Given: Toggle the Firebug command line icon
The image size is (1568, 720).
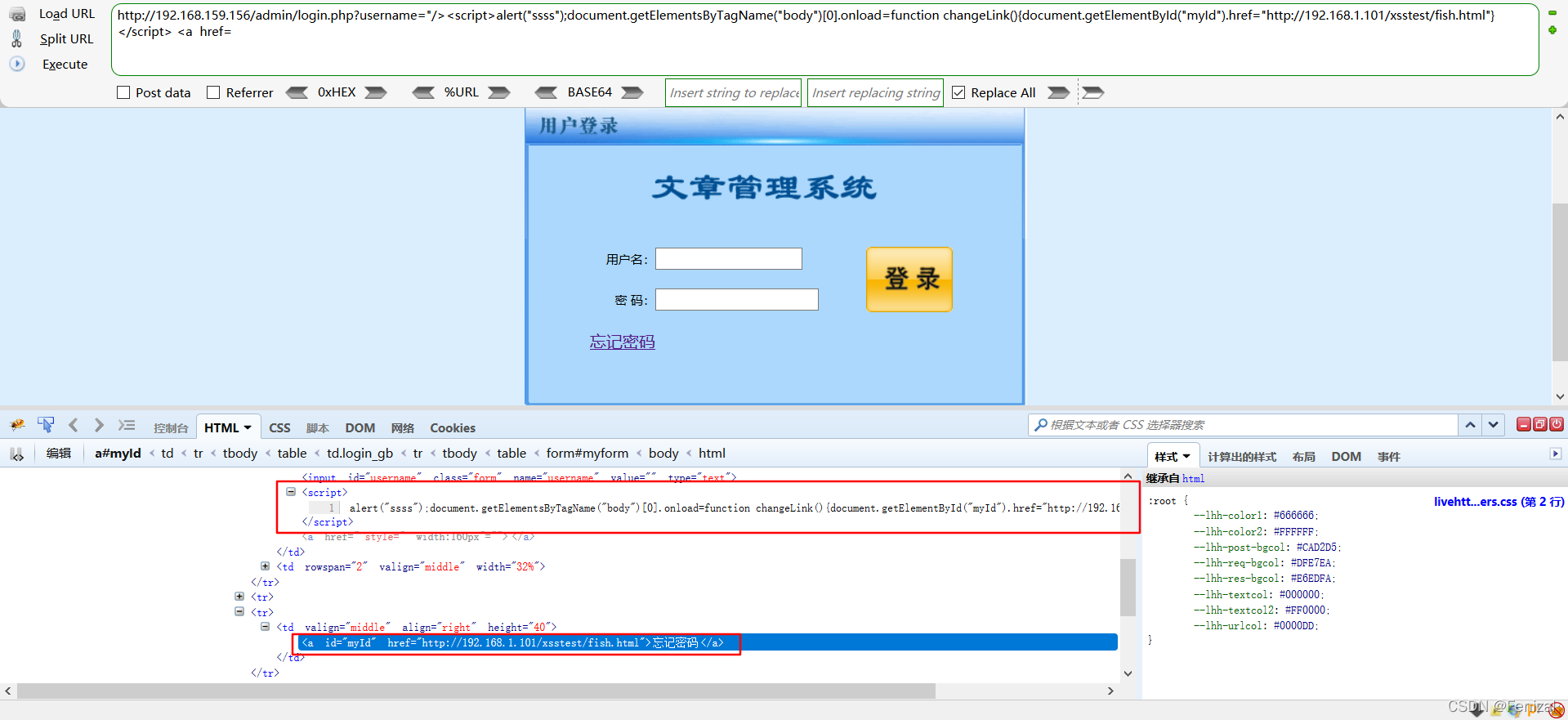Looking at the screenshot, I should (x=127, y=425).
